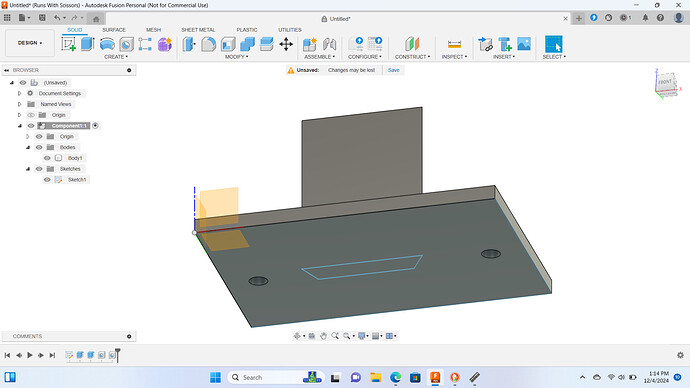Select the Extrude tool

point(88,44)
